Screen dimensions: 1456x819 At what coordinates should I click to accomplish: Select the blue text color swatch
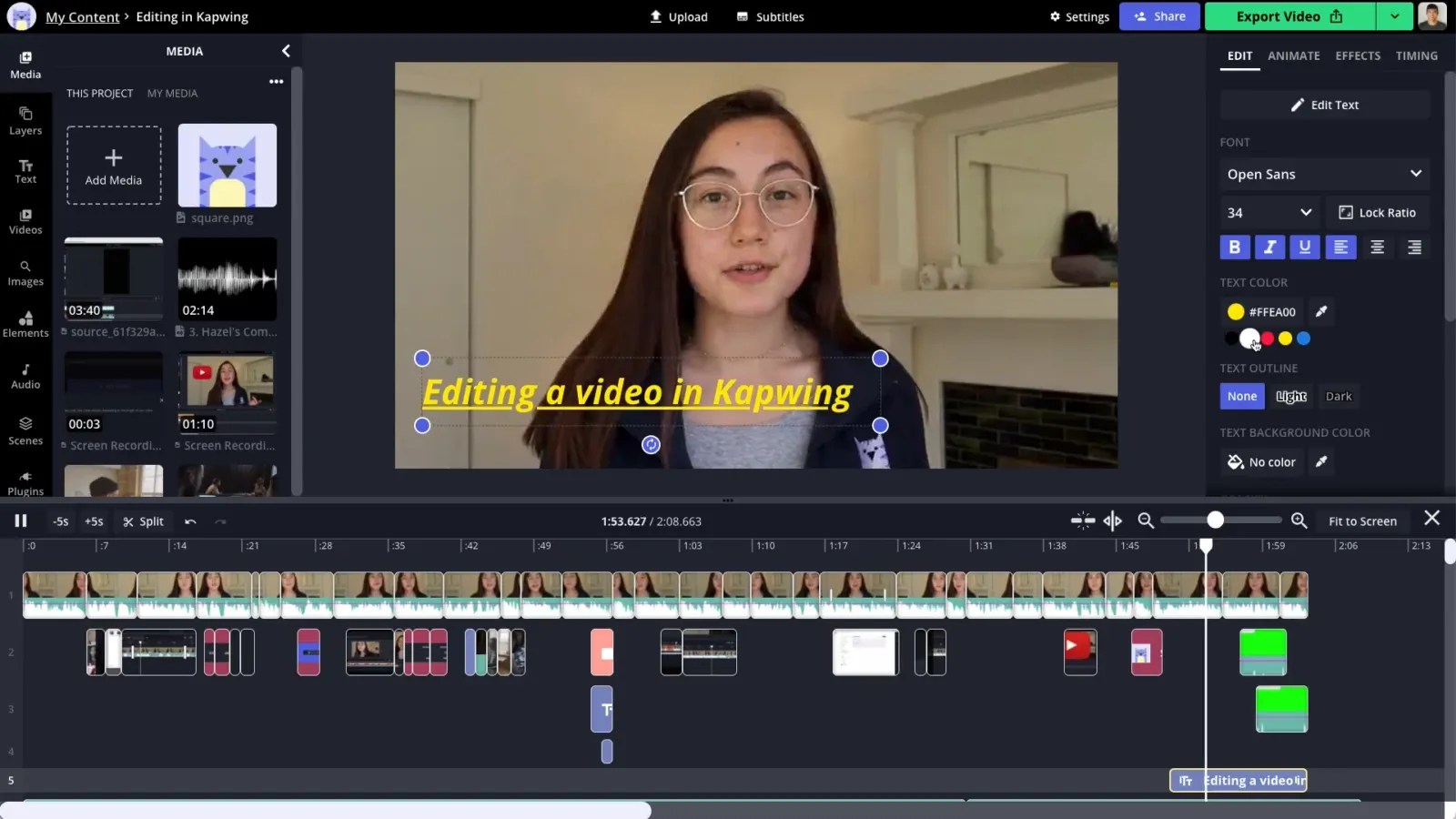pos(1303,338)
